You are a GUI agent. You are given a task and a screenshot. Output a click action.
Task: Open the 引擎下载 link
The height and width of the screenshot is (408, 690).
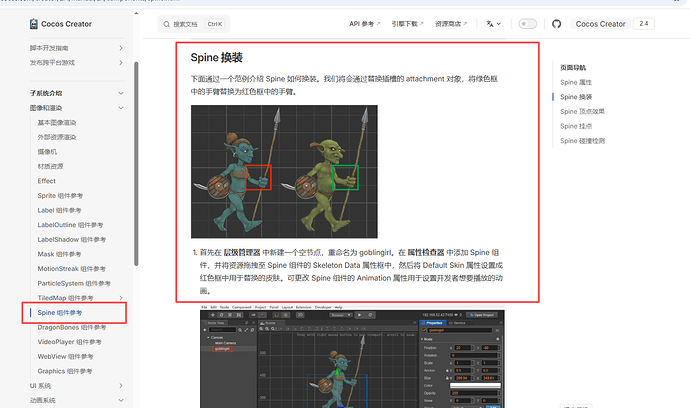tap(407, 24)
